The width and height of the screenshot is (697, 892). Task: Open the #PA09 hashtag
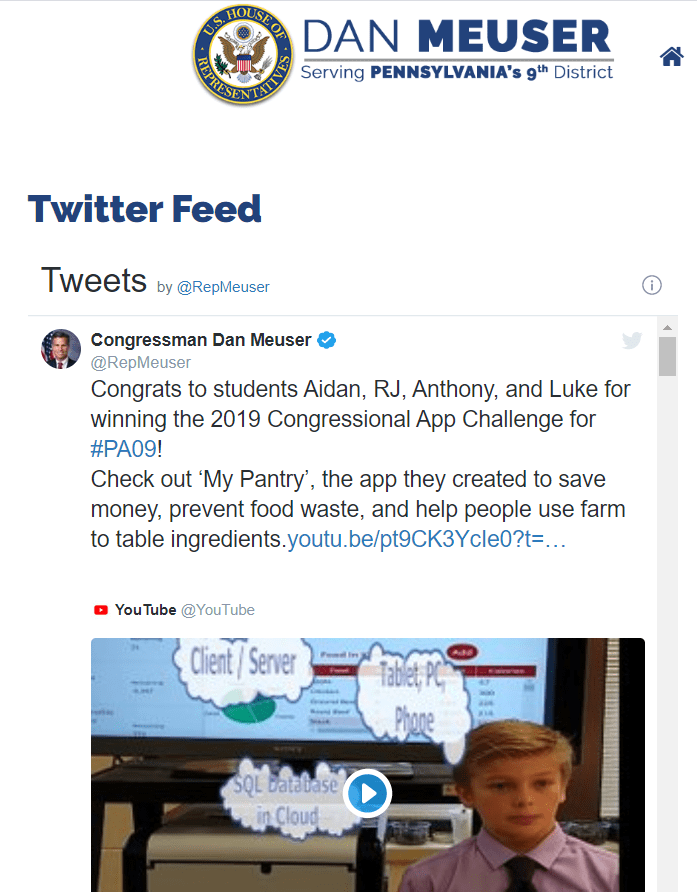tap(124, 447)
